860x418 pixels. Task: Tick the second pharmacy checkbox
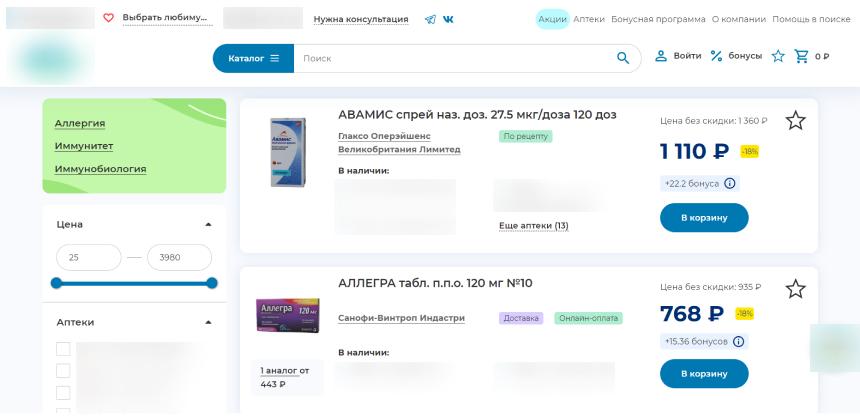click(x=63, y=371)
